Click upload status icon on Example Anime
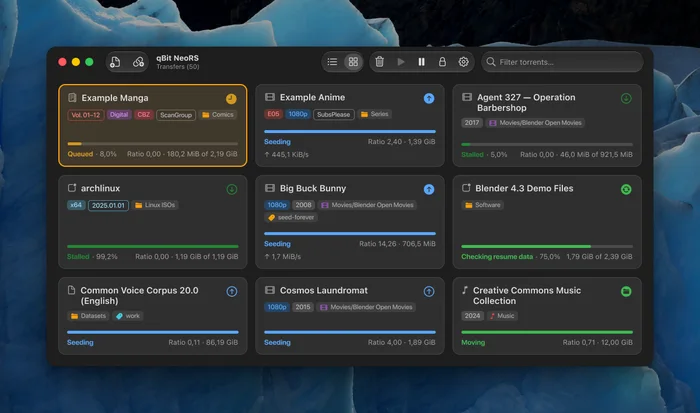 click(x=429, y=98)
